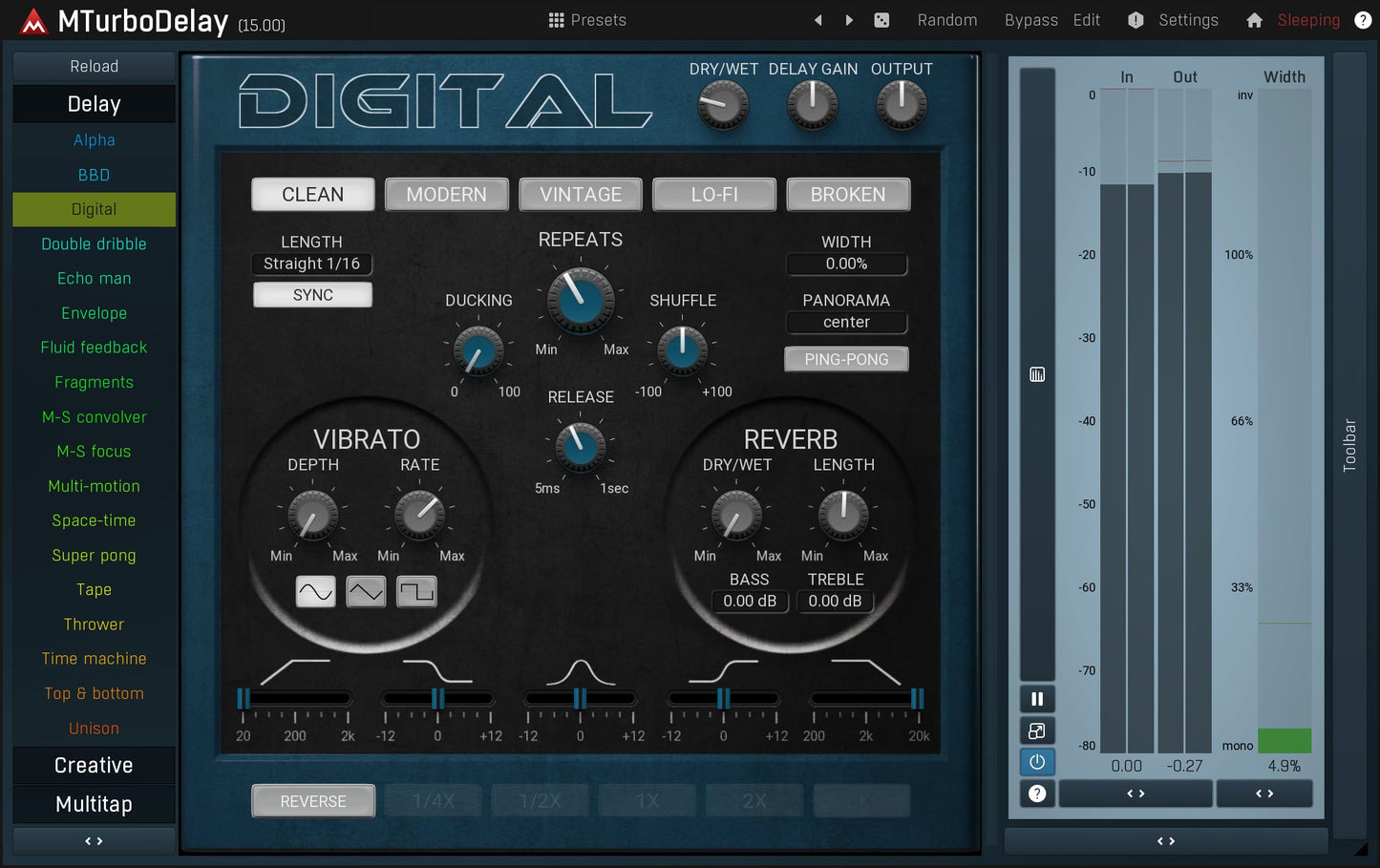This screenshot has height=868, width=1380.
Task: Click the warning icon next to Settings
Action: [1136, 19]
